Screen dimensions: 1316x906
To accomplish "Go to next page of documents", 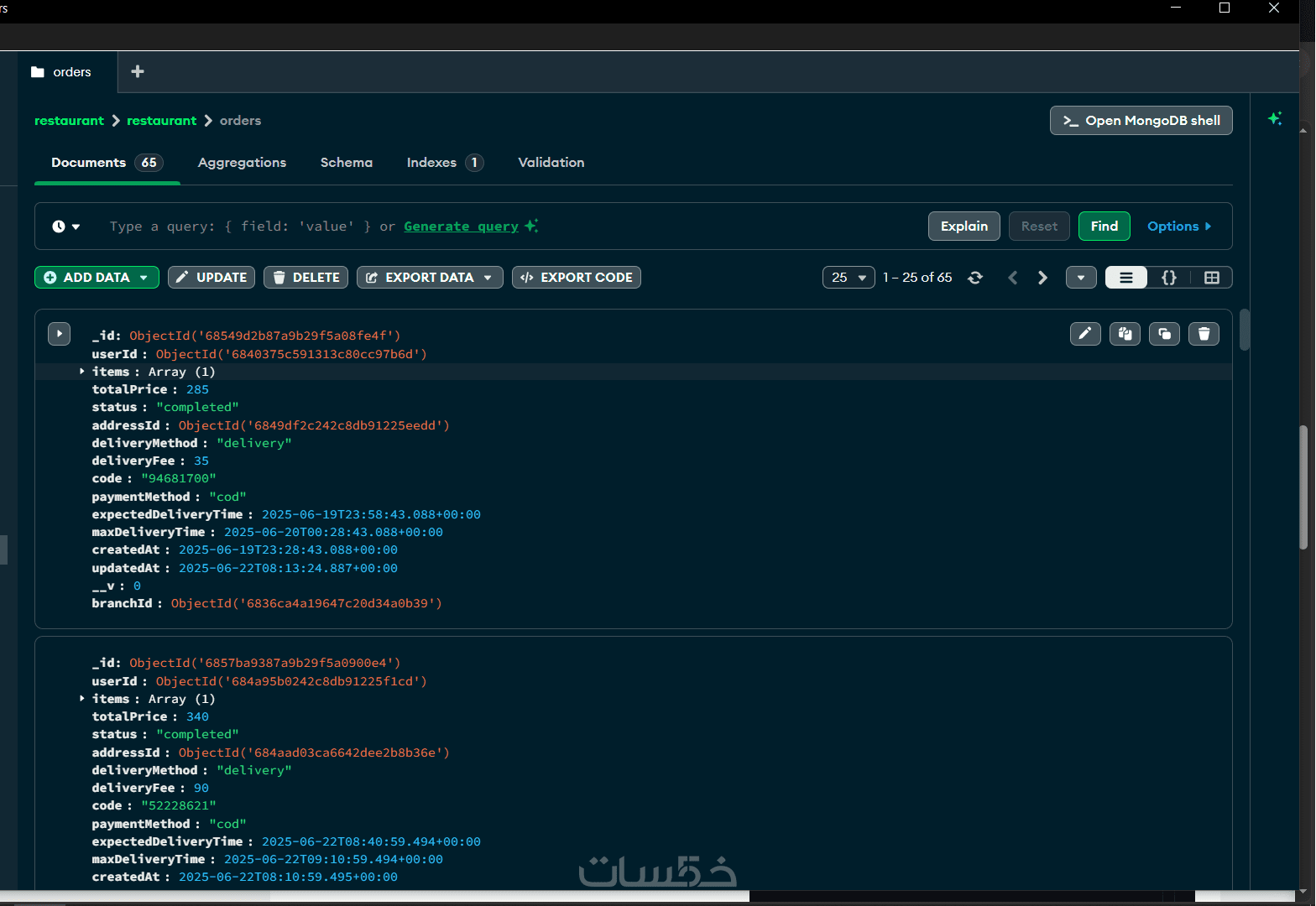I will pyautogui.click(x=1042, y=278).
